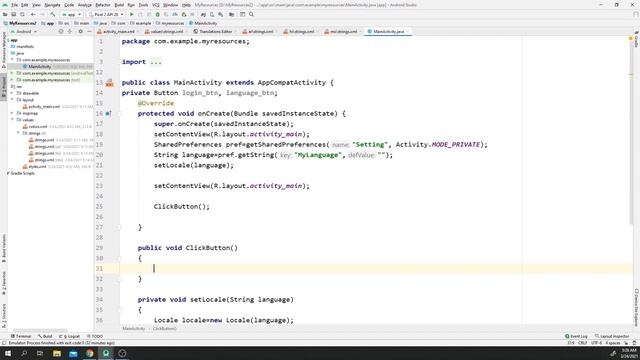Click the ClickButton() breadcrumb below the editor
The height and width of the screenshot is (360, 640).
coord(164,329)
